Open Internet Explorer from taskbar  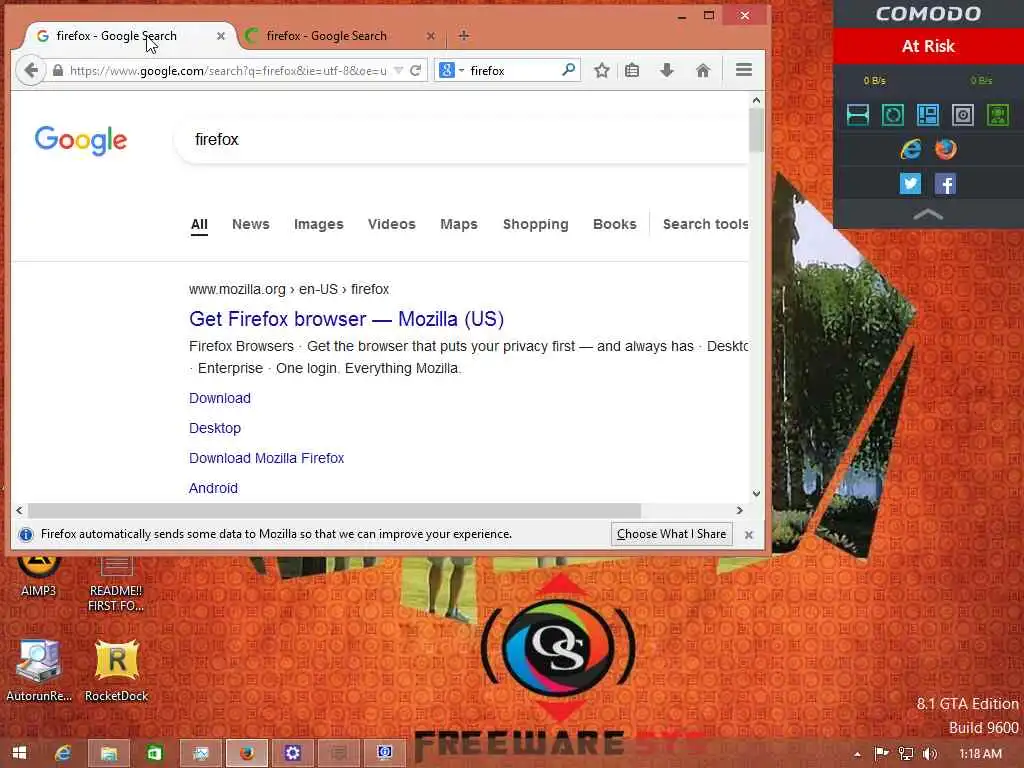63,753
